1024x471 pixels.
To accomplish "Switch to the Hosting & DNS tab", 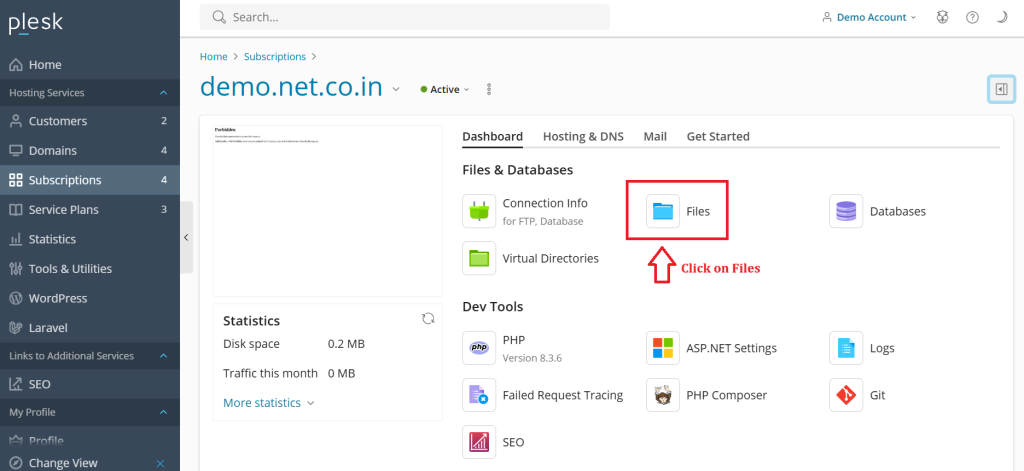I will tap(583, 137).
